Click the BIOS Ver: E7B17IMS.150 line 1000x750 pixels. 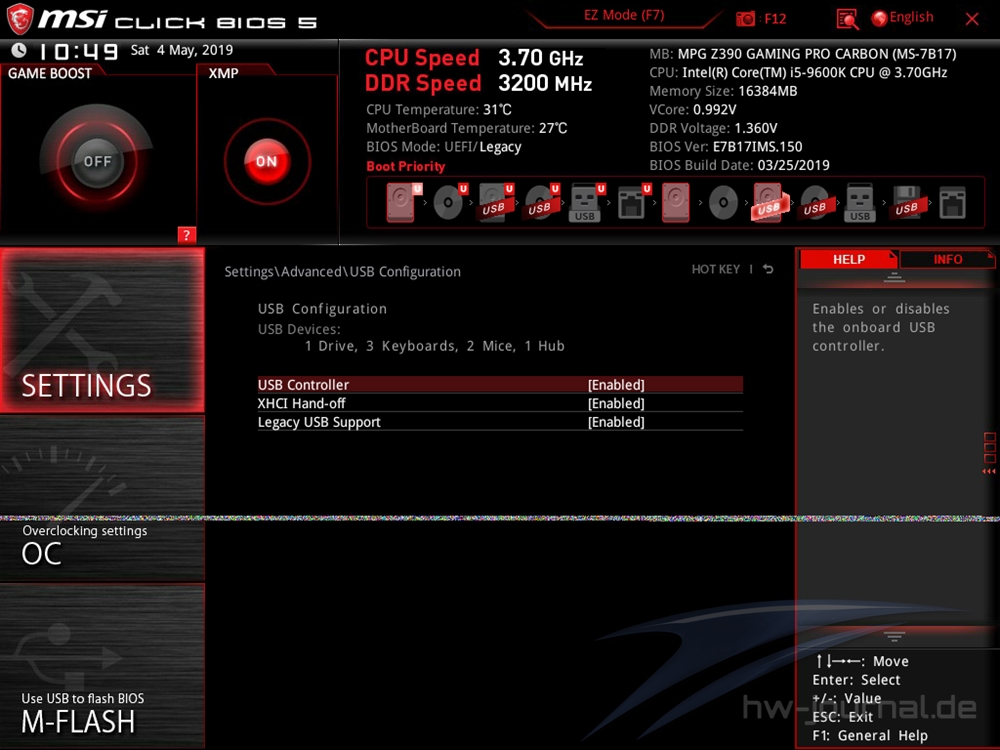tap(726, 147)
